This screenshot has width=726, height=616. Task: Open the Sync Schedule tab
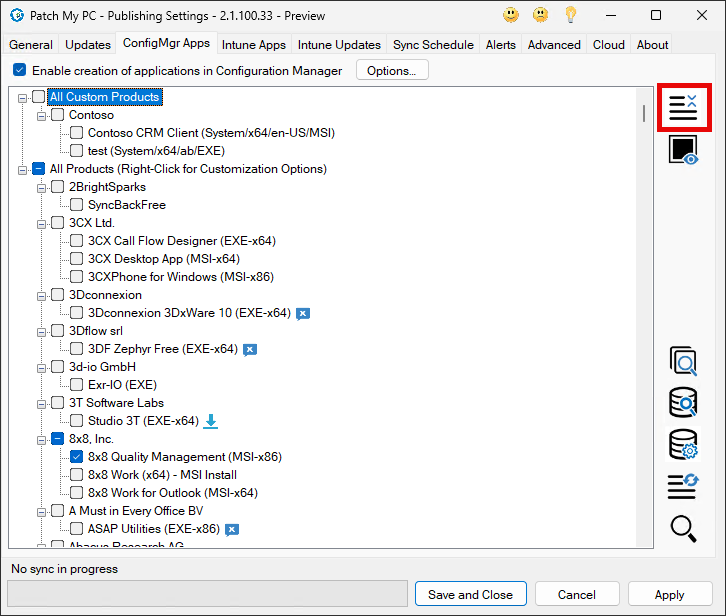click(434, 45)
